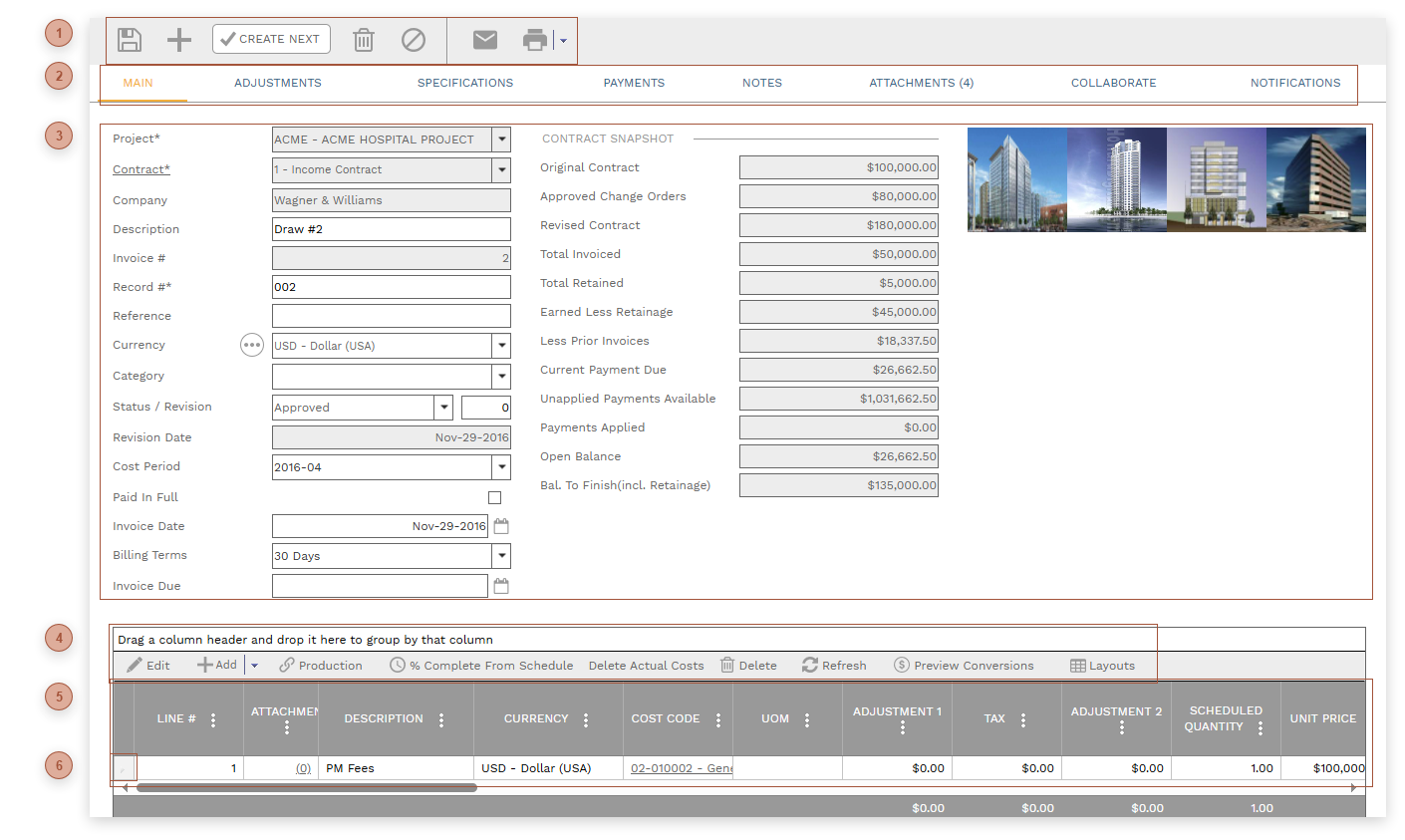Email the invoice via the envelope icon

(485, 39)
